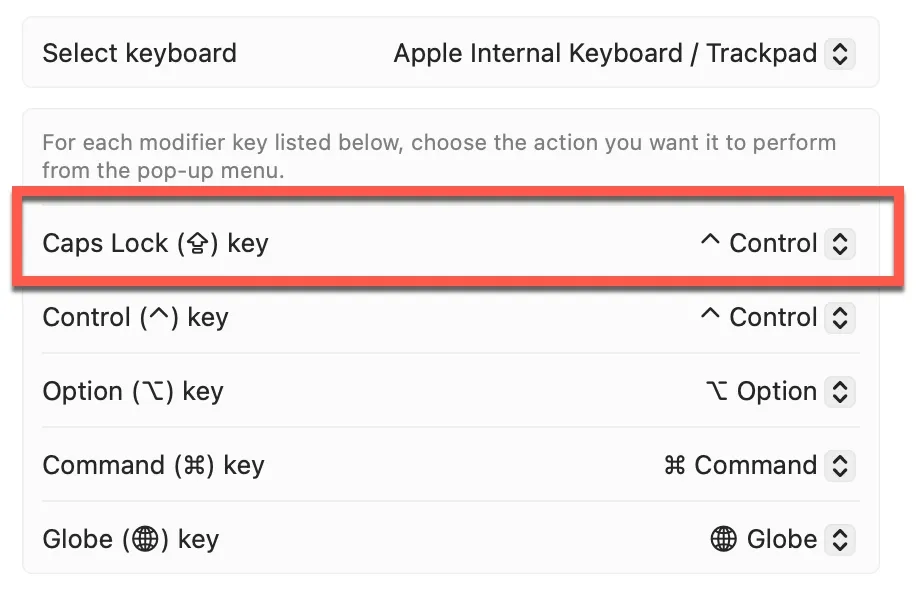Screen dimensions: 918x590
Task: Click the globe symbol in the Globe key label
Action: 145,540
